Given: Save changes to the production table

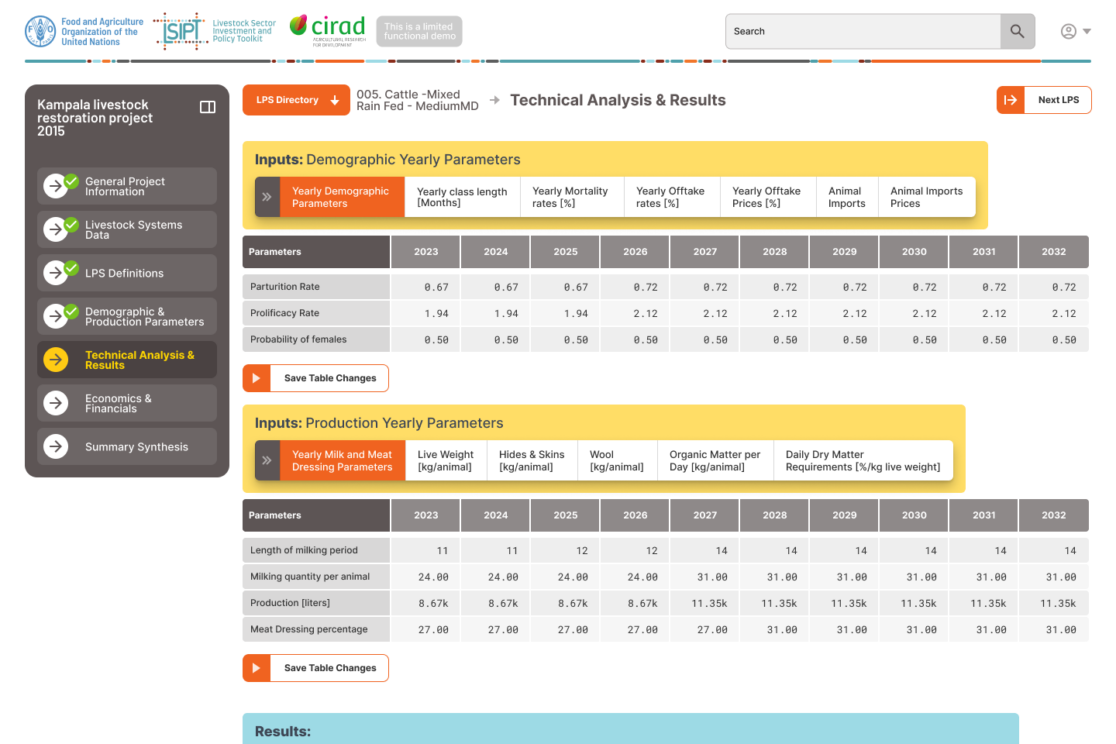Looking at the screenshot, I should click(316, 668).
